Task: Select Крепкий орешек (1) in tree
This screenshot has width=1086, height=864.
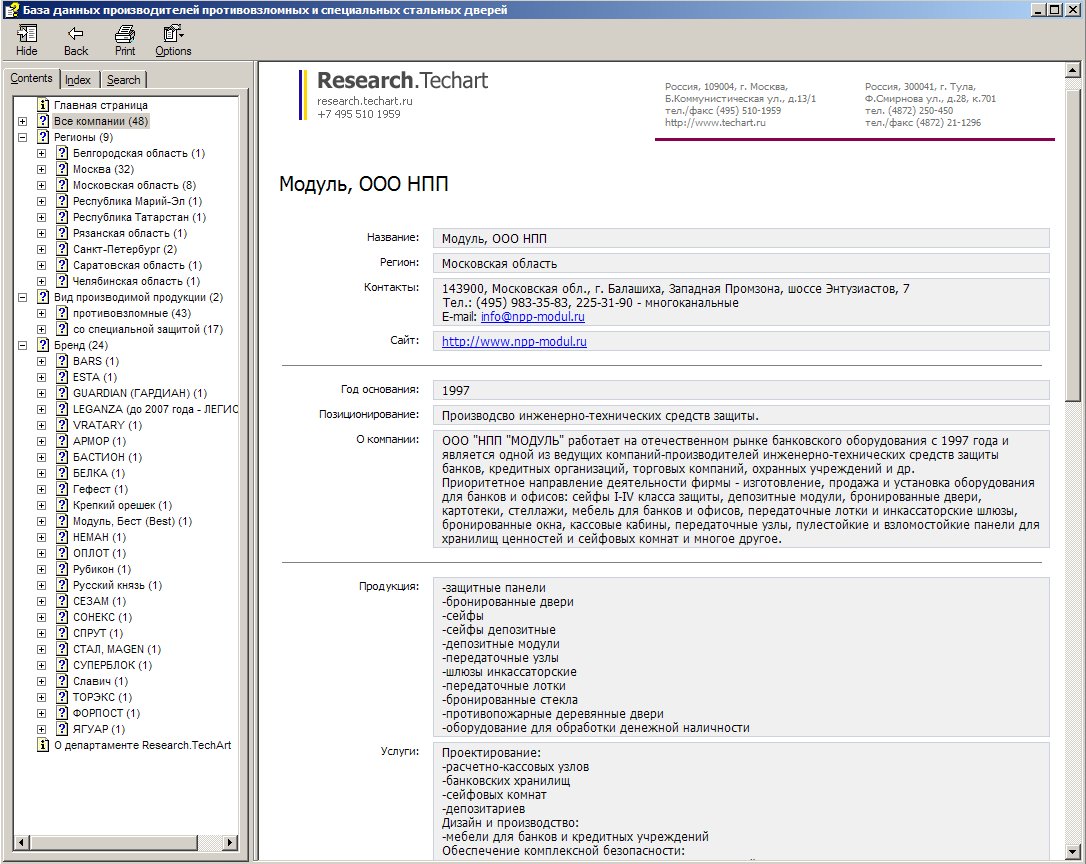Action: (122, 505)
